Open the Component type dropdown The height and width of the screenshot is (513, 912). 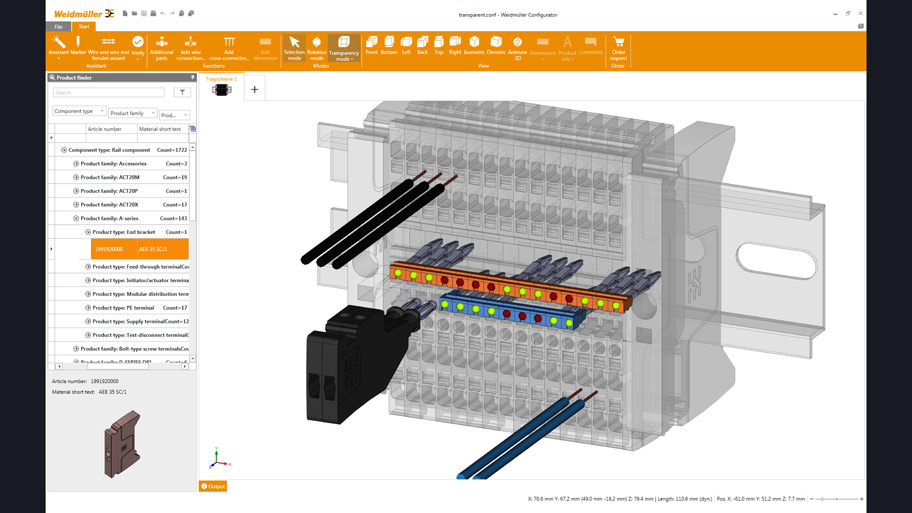(x=79, y=112)
